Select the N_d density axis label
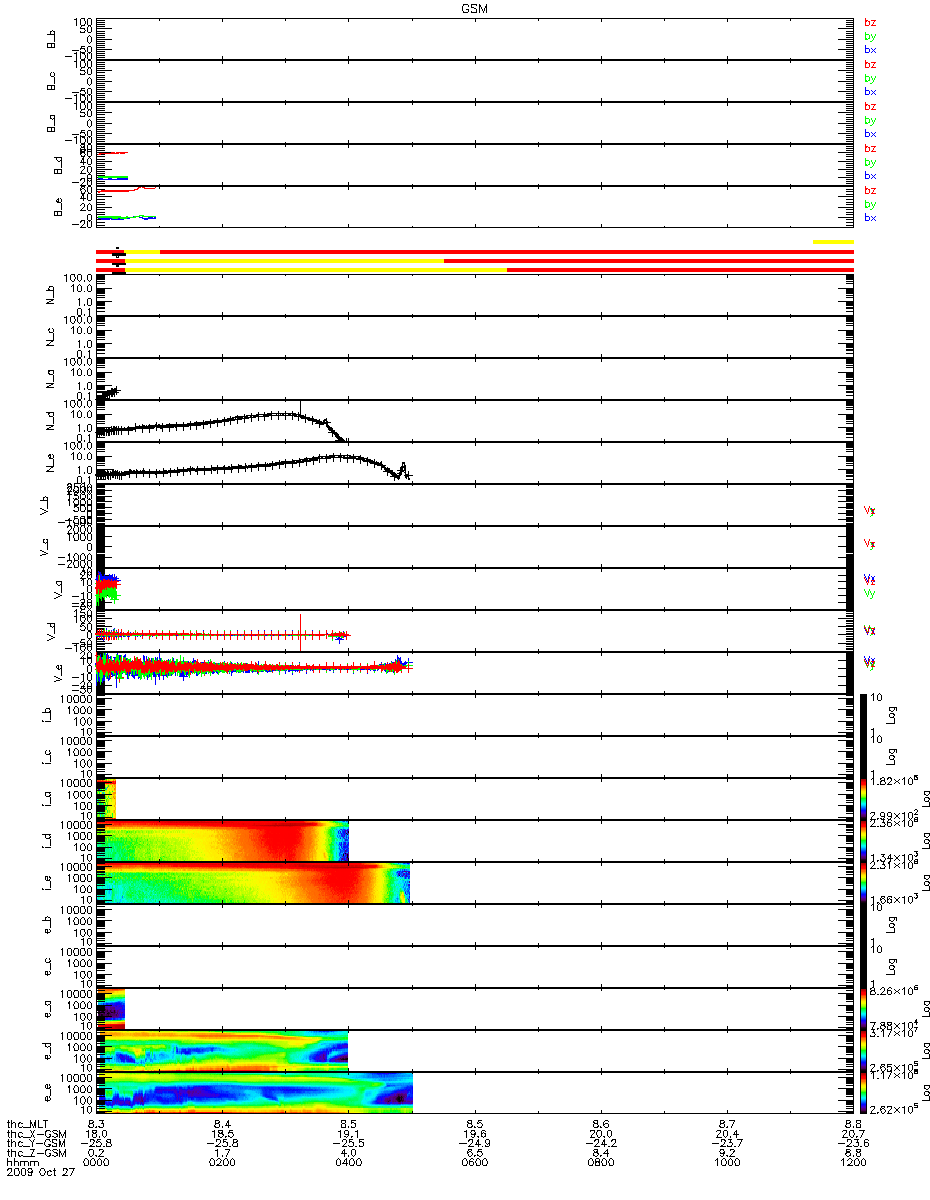Image resolution: width=930 pixels, height=1200 pixels. [x=50, y=420]
